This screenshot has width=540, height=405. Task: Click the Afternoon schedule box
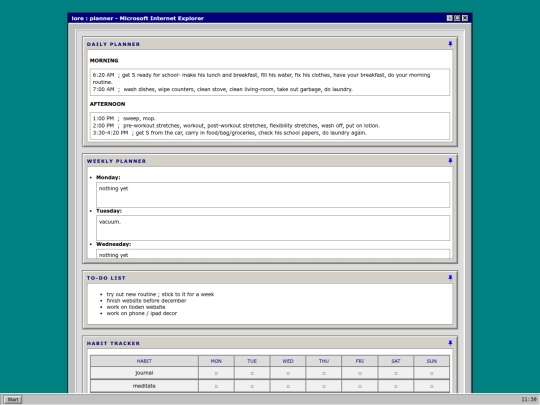[270, 126]
